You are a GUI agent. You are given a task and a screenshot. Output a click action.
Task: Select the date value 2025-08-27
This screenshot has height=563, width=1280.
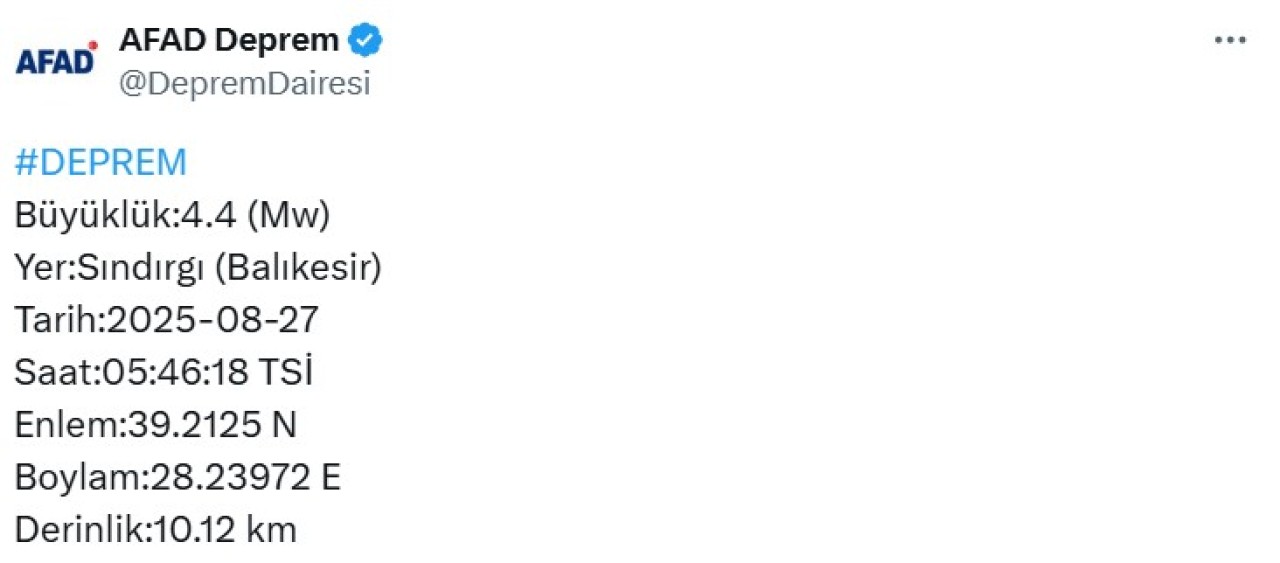click(x=211, y=320)
